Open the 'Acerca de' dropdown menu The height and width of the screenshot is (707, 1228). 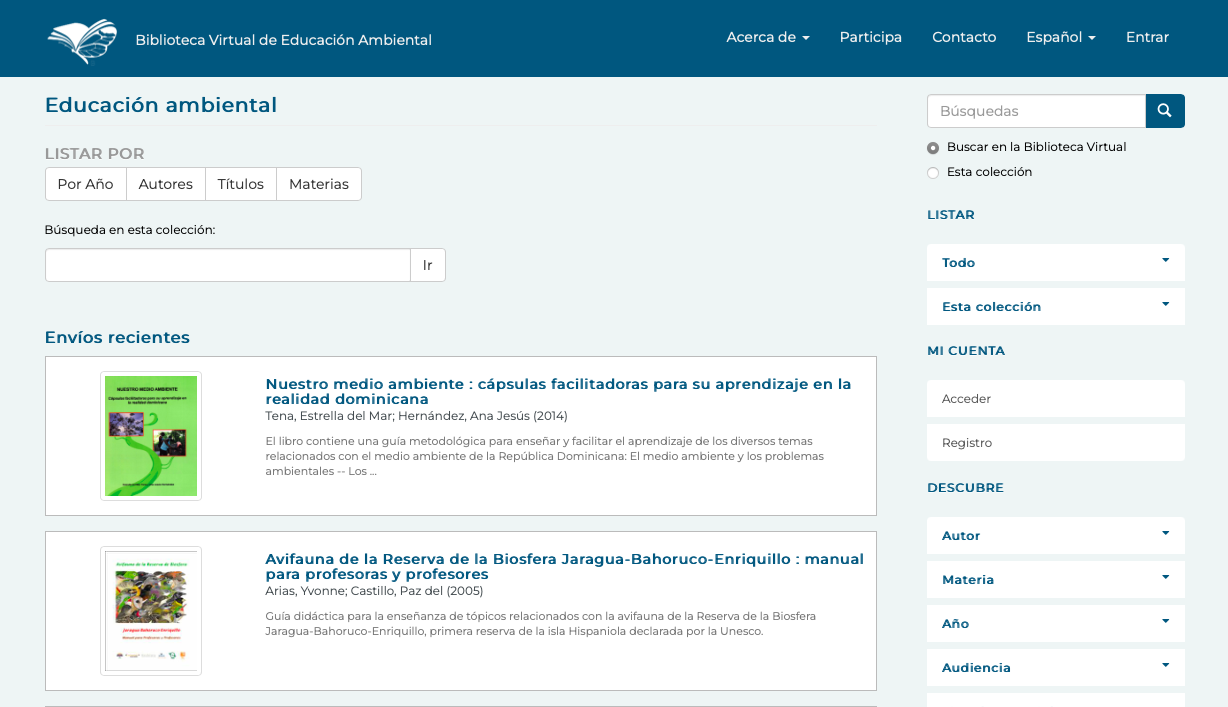coord(767,37)
